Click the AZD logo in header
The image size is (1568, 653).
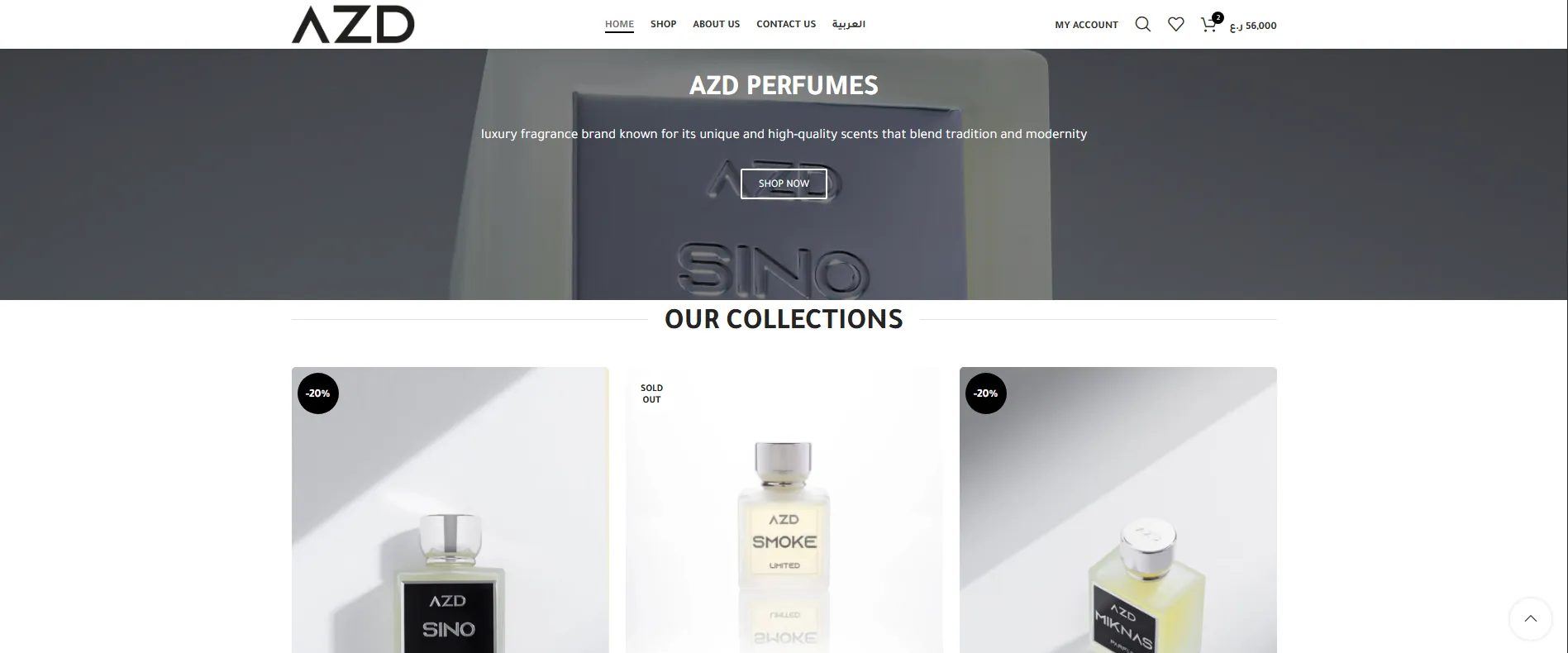tap(353, 24)
